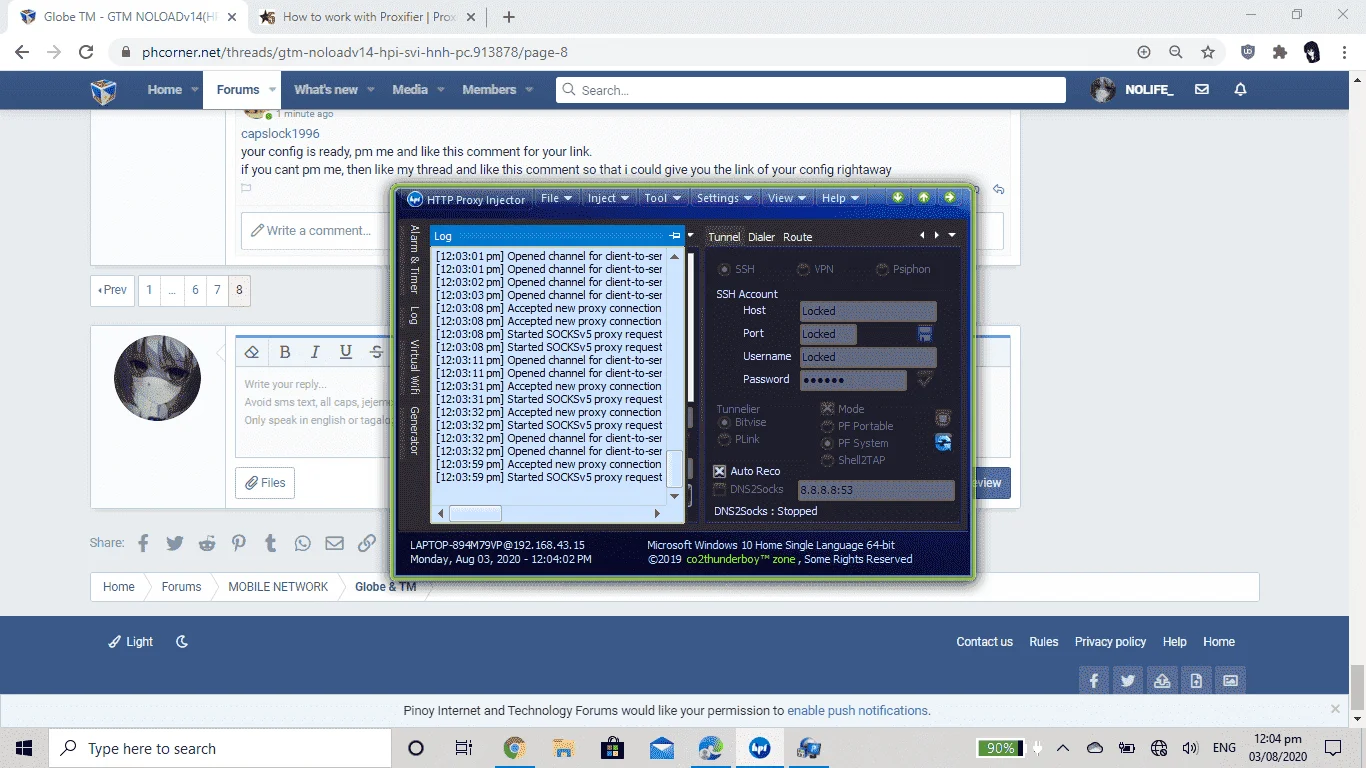The image size is (1366, 768).
Task: Open capslock1996 user profile link
Action: click(x=280, y=133)
